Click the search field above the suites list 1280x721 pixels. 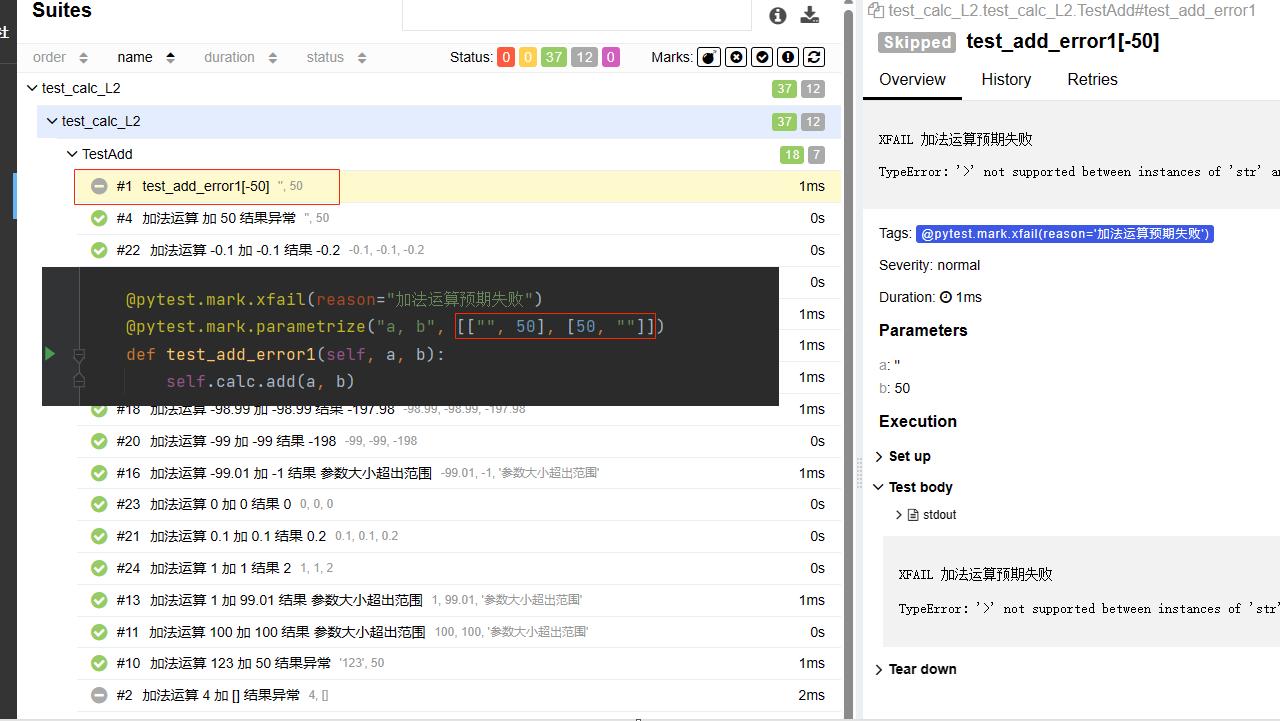576,14
